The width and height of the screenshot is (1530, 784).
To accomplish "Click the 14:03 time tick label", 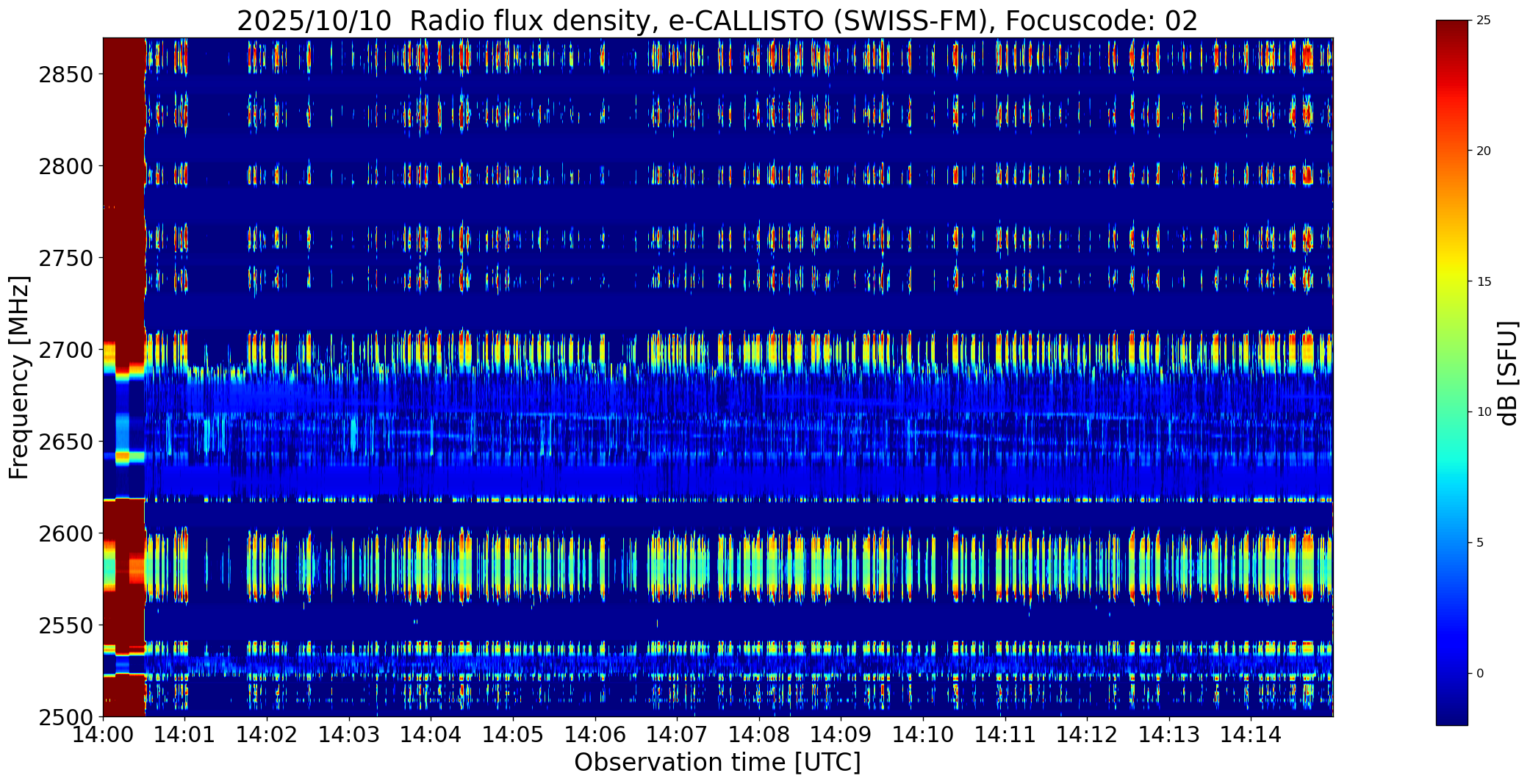I will [x=349, y=734].
